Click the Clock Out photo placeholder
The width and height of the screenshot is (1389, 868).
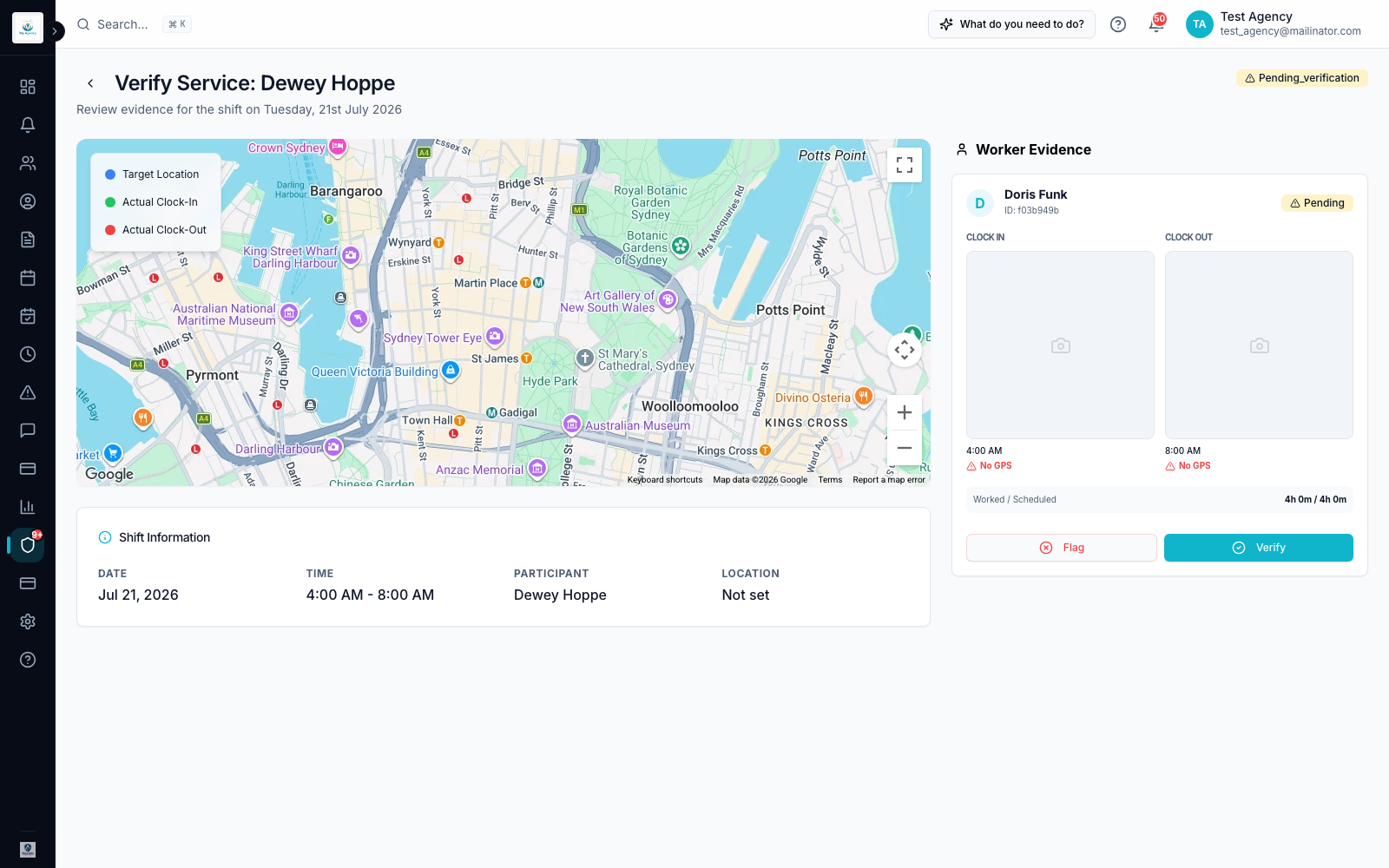pyautogui.click(x=1259, y=345)
